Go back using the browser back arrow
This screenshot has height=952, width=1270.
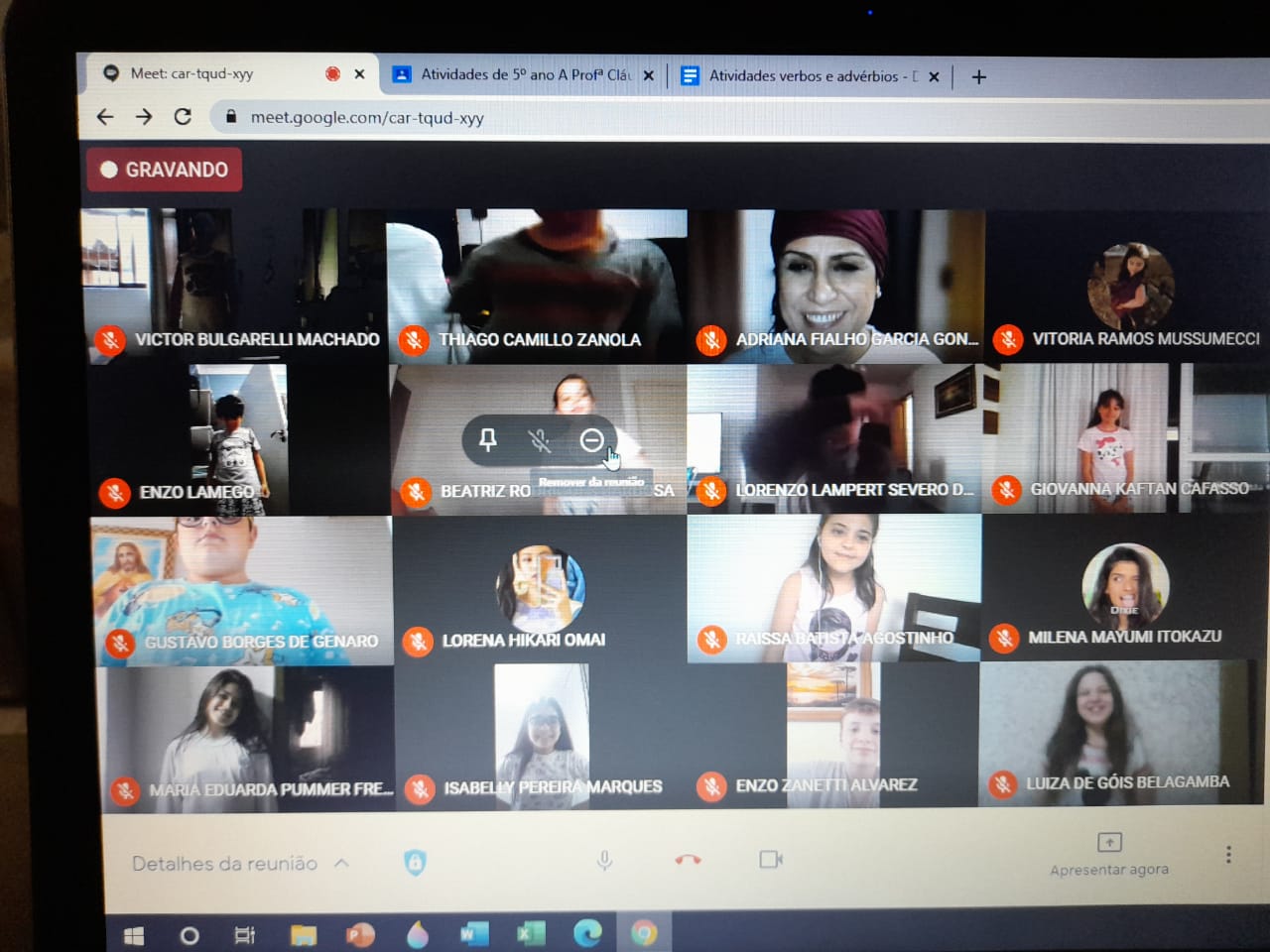(x=105, y=117)
